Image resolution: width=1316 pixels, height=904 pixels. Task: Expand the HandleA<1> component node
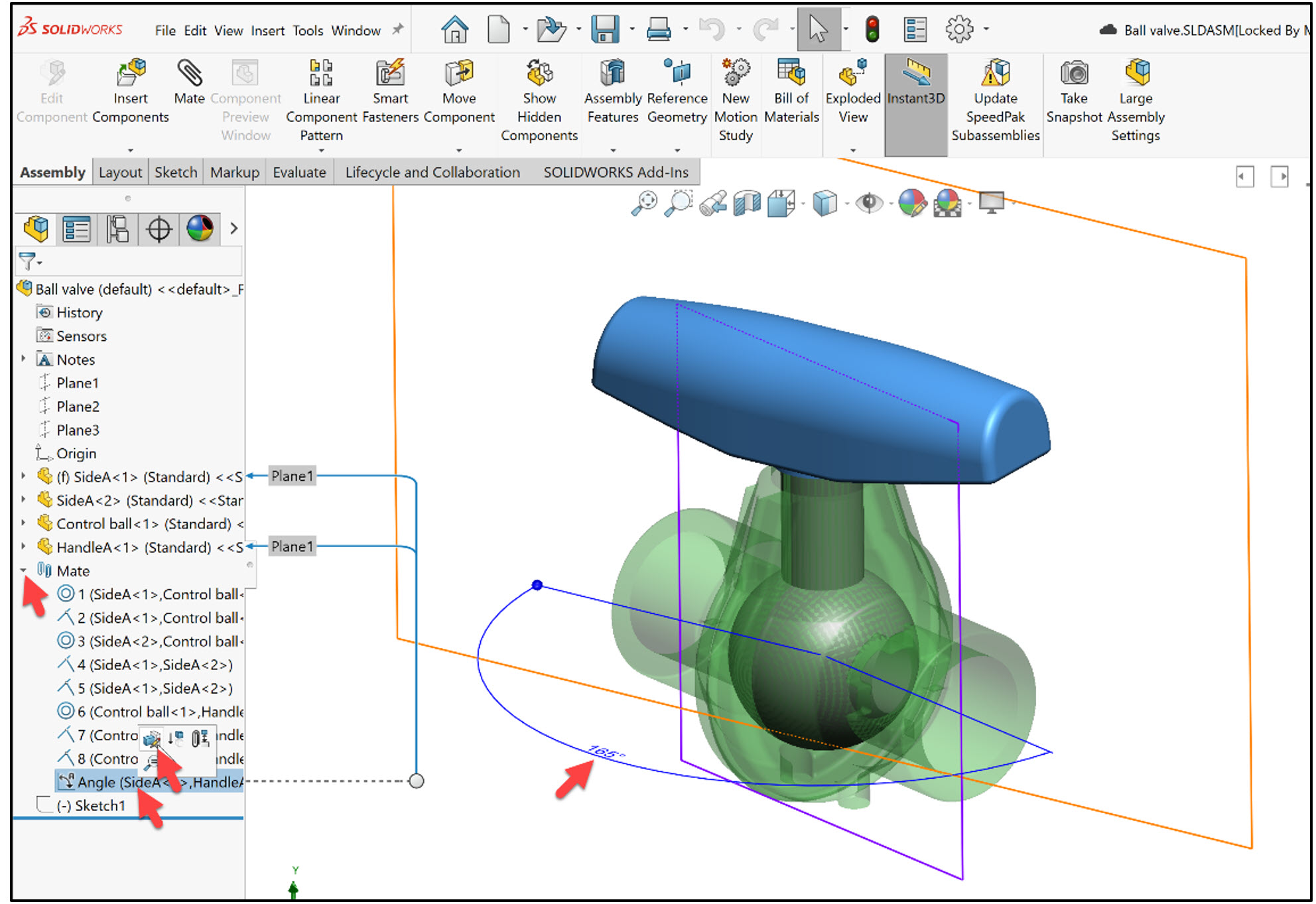point(24,547)
